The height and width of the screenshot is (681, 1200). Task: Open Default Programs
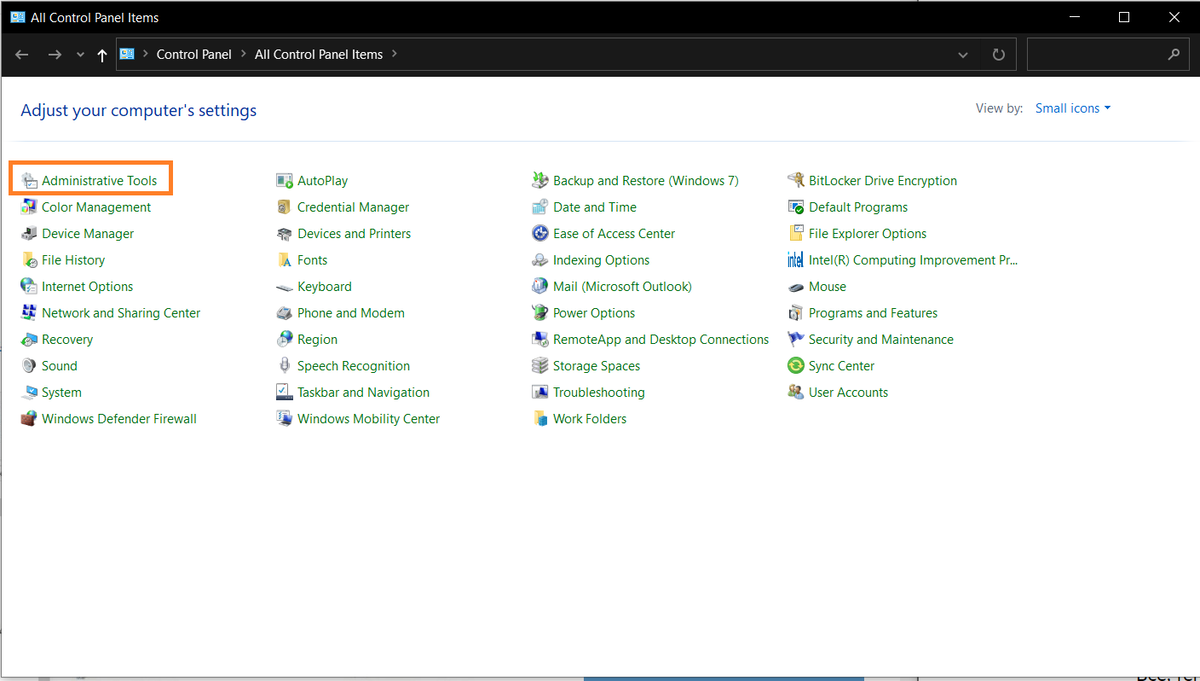click(858, 207)
